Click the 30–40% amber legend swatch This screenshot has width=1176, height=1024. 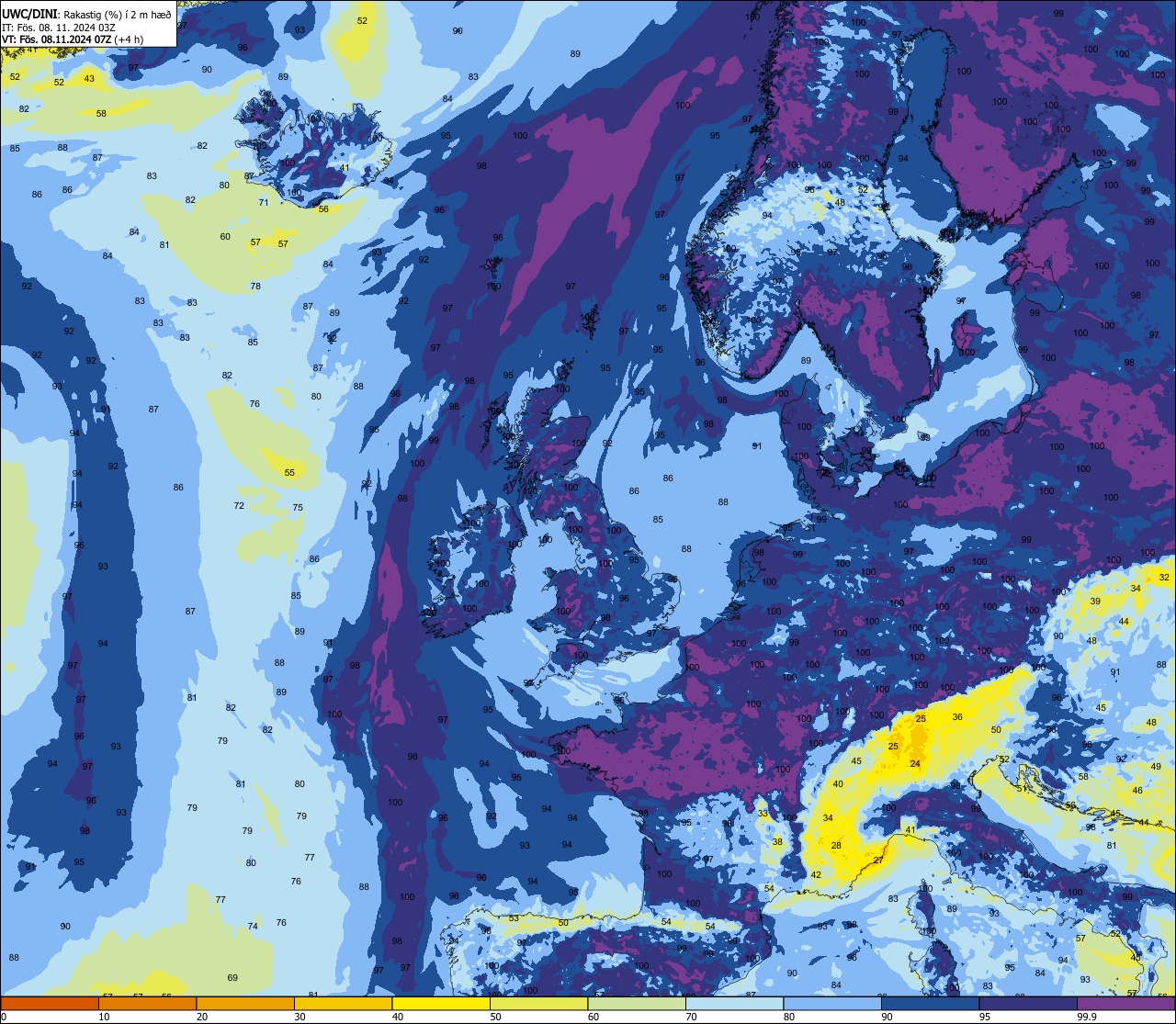click(x=343, y=1003)
